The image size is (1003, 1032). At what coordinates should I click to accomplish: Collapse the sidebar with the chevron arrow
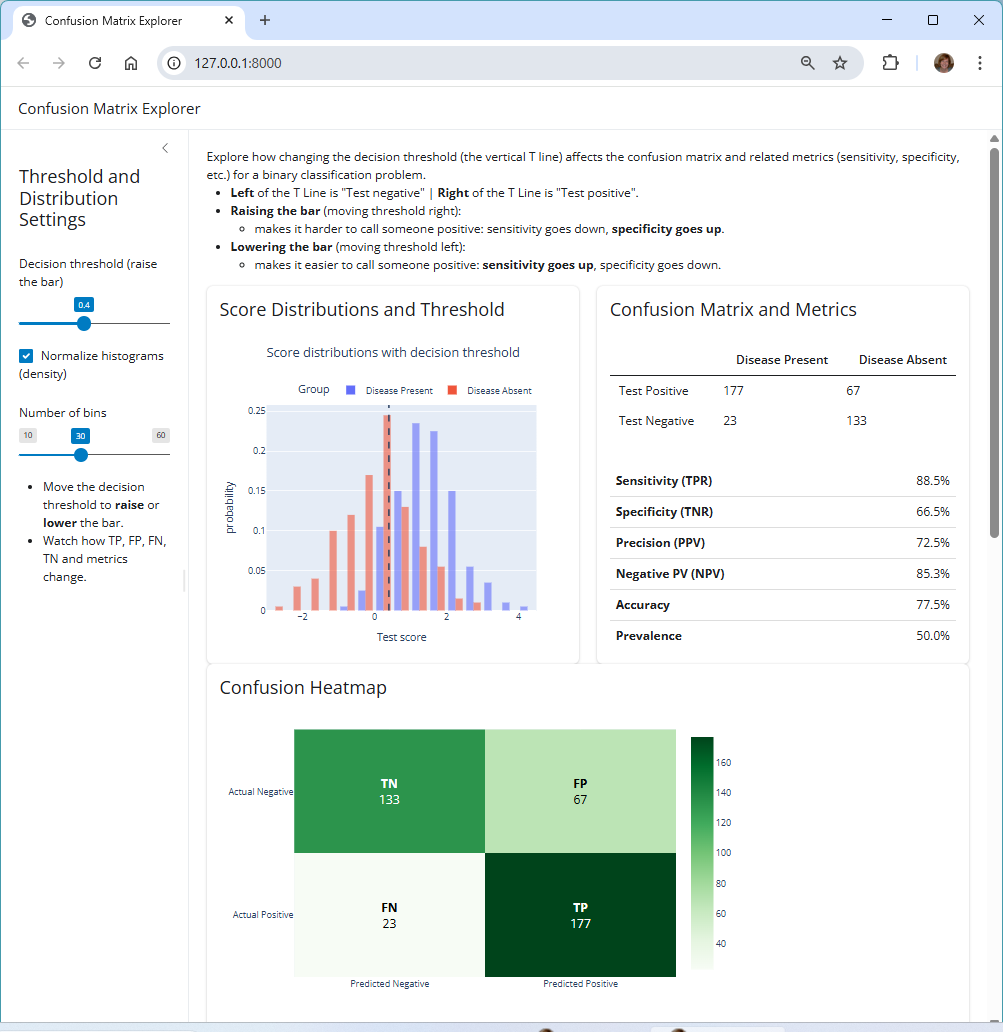(x=165, y=148)
